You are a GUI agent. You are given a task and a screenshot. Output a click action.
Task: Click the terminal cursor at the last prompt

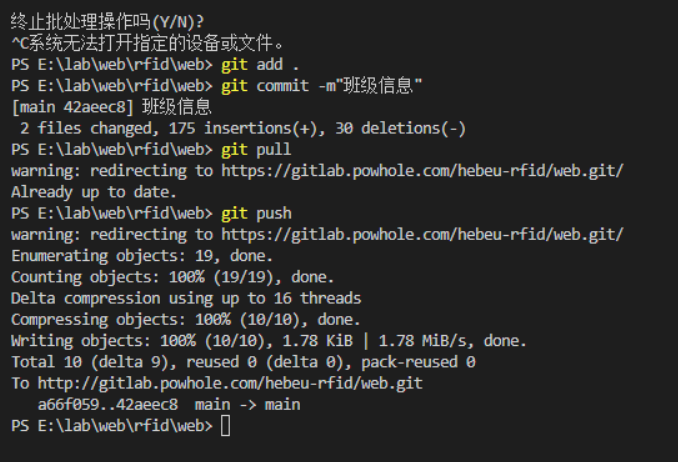[x=225, y=426]
